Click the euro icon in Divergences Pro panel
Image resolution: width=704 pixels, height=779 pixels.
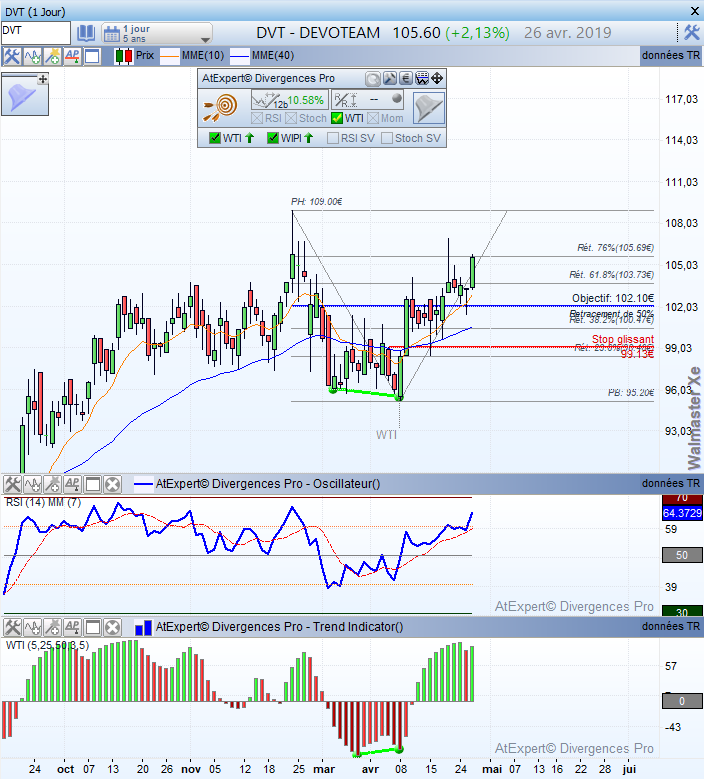406,78
